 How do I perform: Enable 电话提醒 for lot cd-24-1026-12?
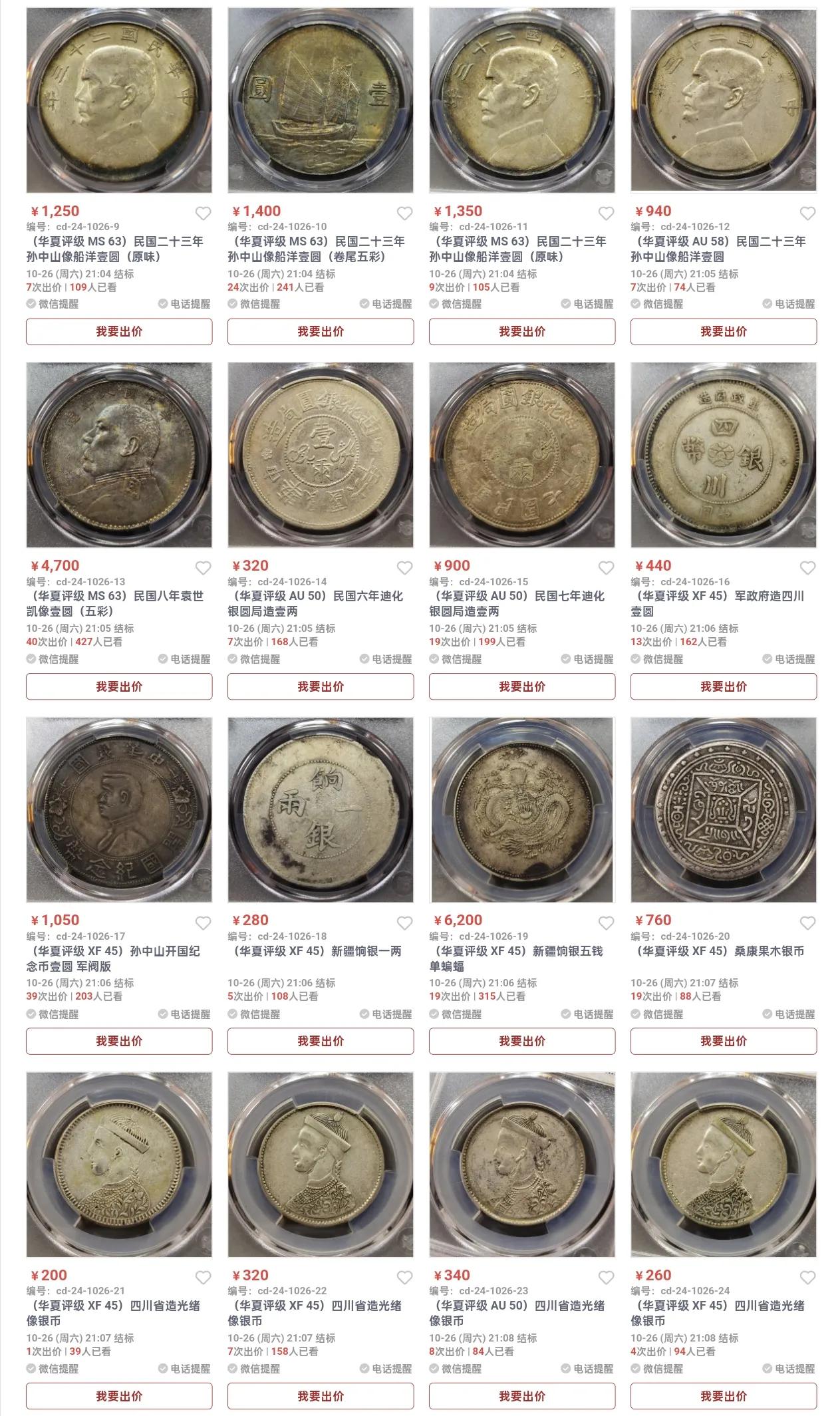[x=789, y=304]
